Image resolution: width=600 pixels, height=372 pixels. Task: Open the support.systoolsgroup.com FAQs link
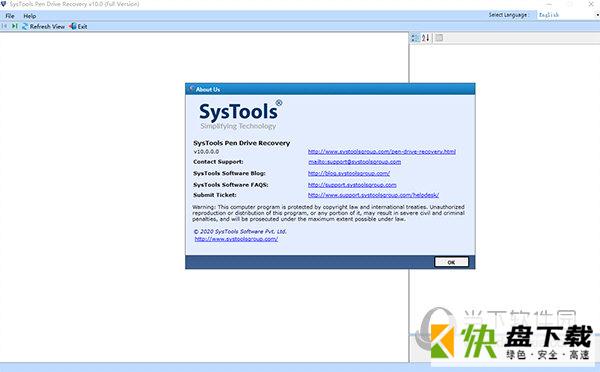[x=352, y=185]
